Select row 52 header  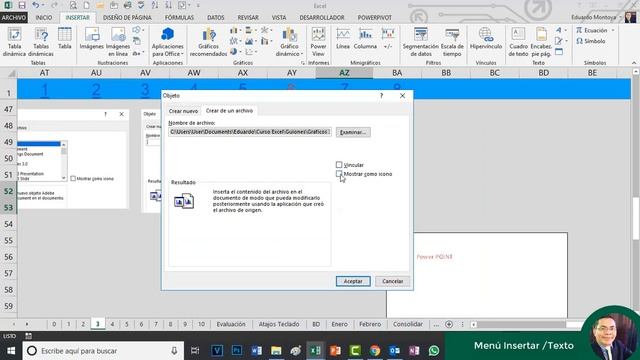point(9,191)
